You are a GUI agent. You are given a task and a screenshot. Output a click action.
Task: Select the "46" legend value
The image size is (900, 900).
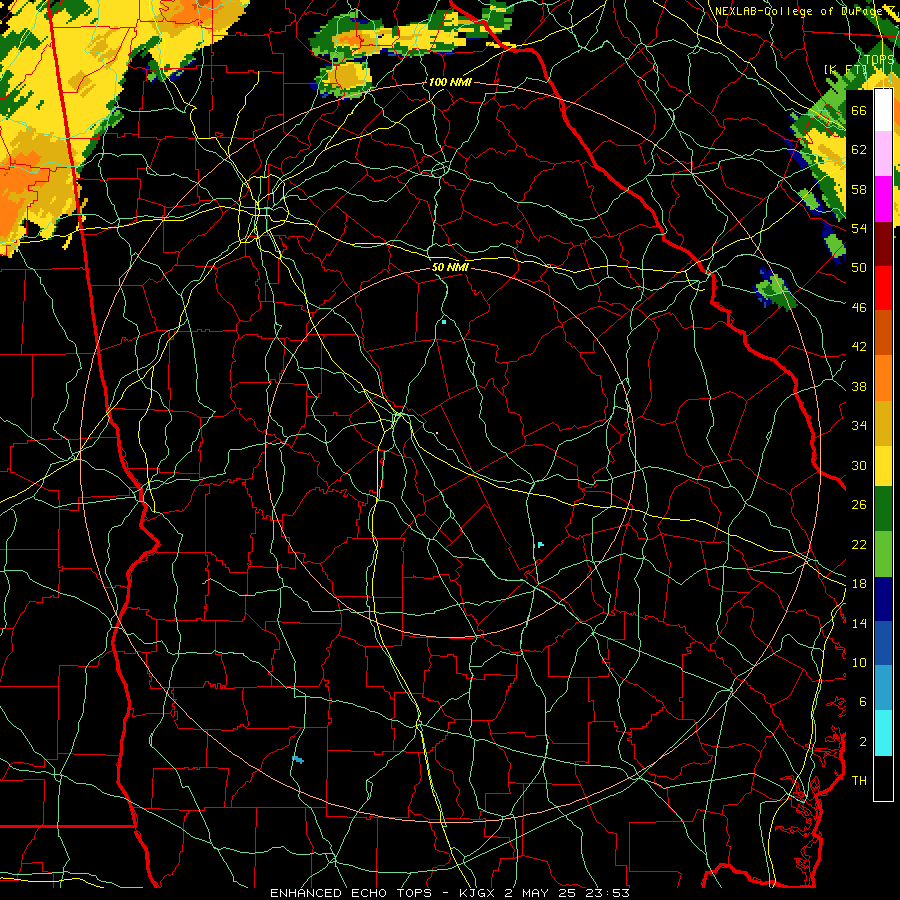click(x=859, y=308)
